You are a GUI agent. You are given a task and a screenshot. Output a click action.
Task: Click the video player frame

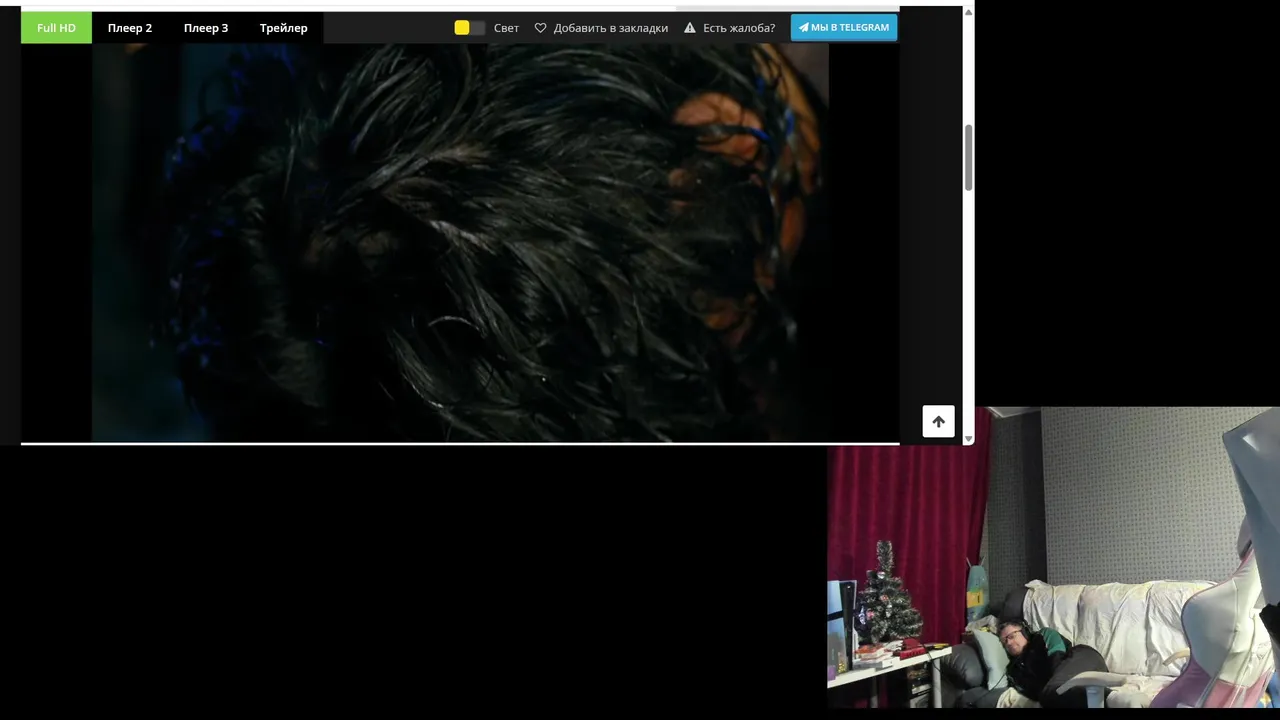[x=460, y=242]
